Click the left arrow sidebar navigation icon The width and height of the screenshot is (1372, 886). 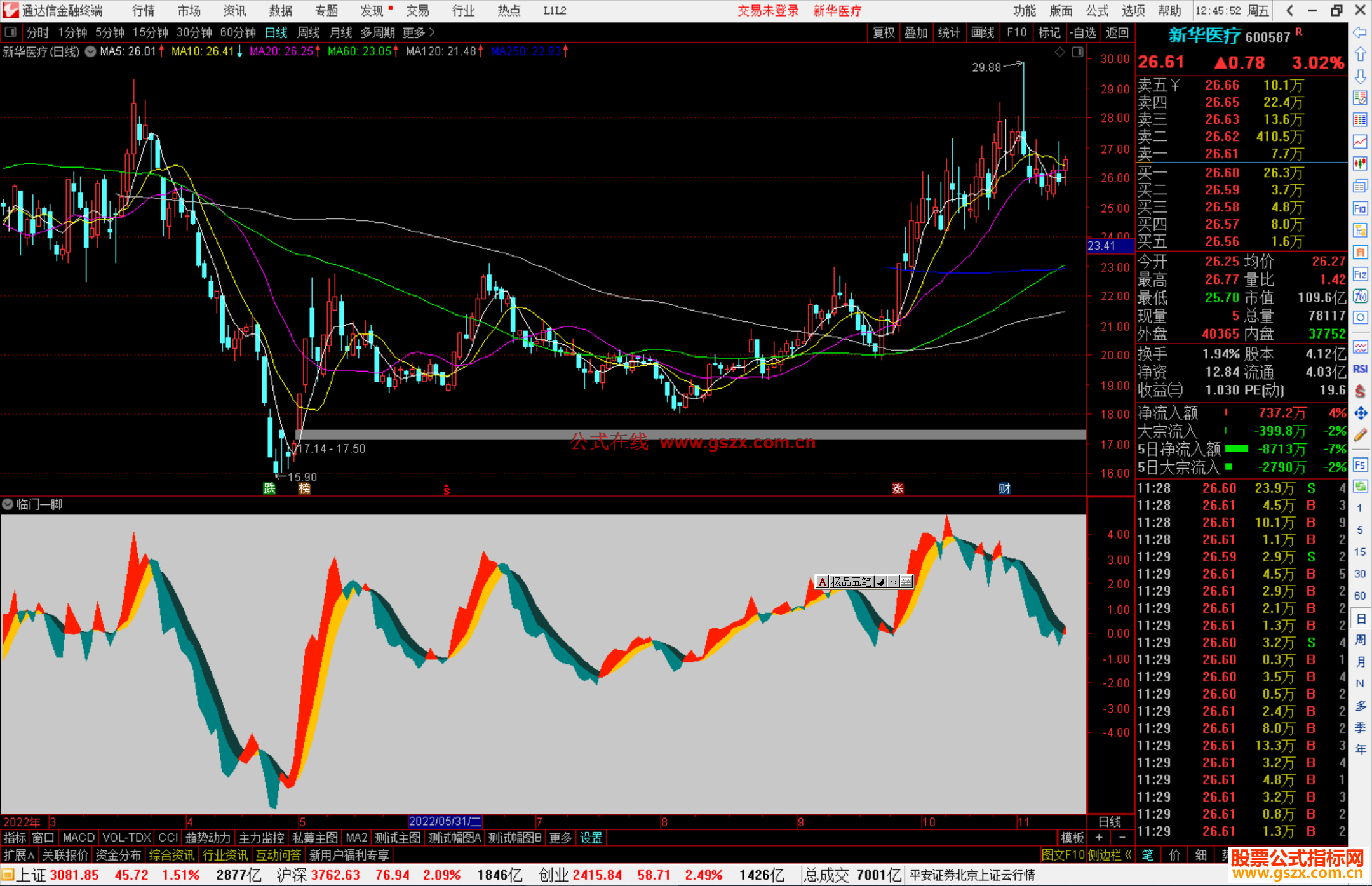click(x=1360, y=32)
